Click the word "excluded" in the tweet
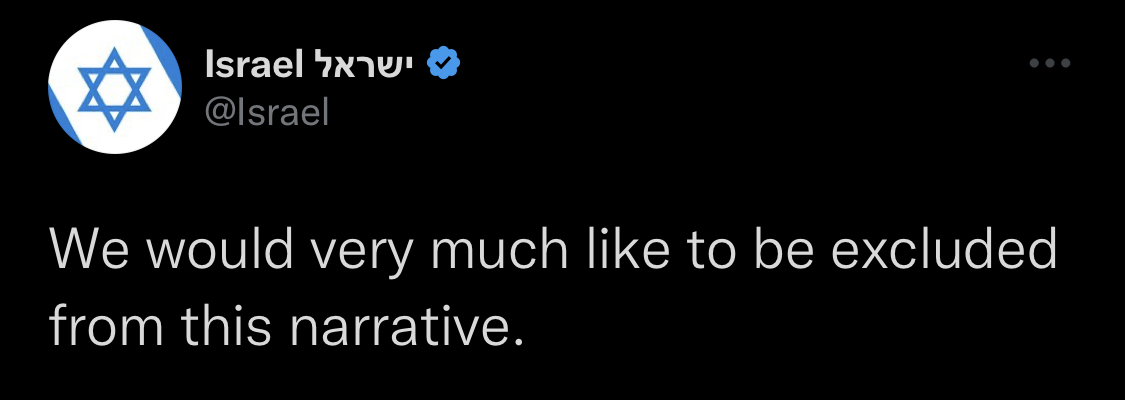Image resolution: width=1125 pixels, height=400 pixels. point(944,251)
